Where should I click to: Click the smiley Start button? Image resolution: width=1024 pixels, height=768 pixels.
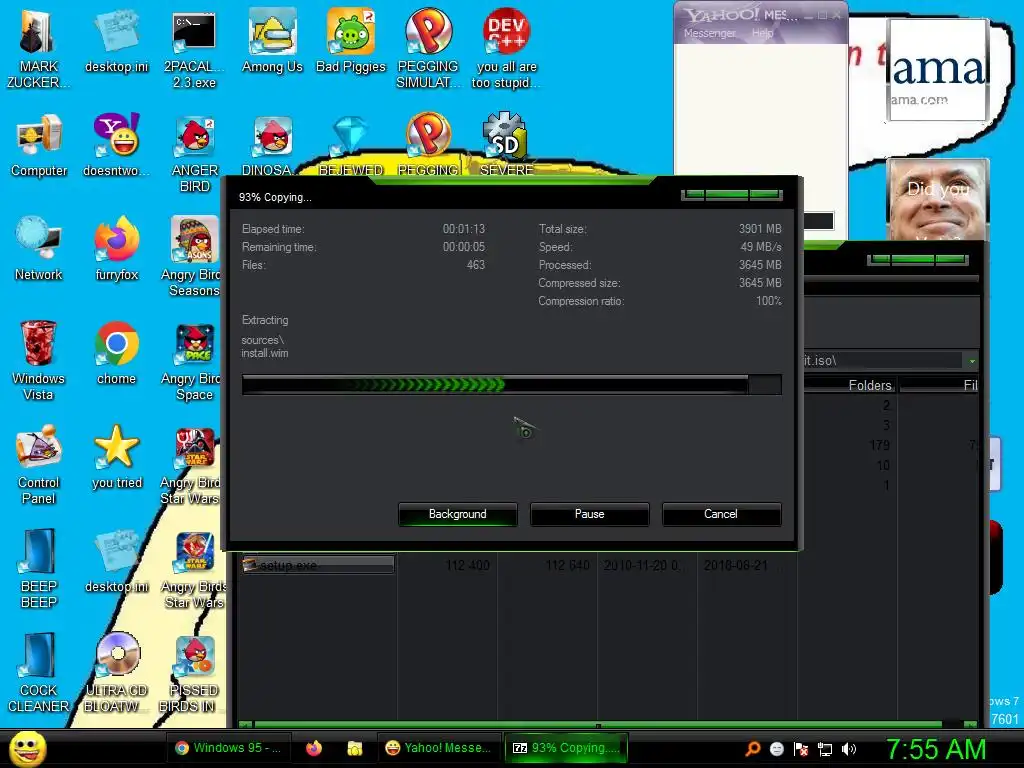point(27,748)
